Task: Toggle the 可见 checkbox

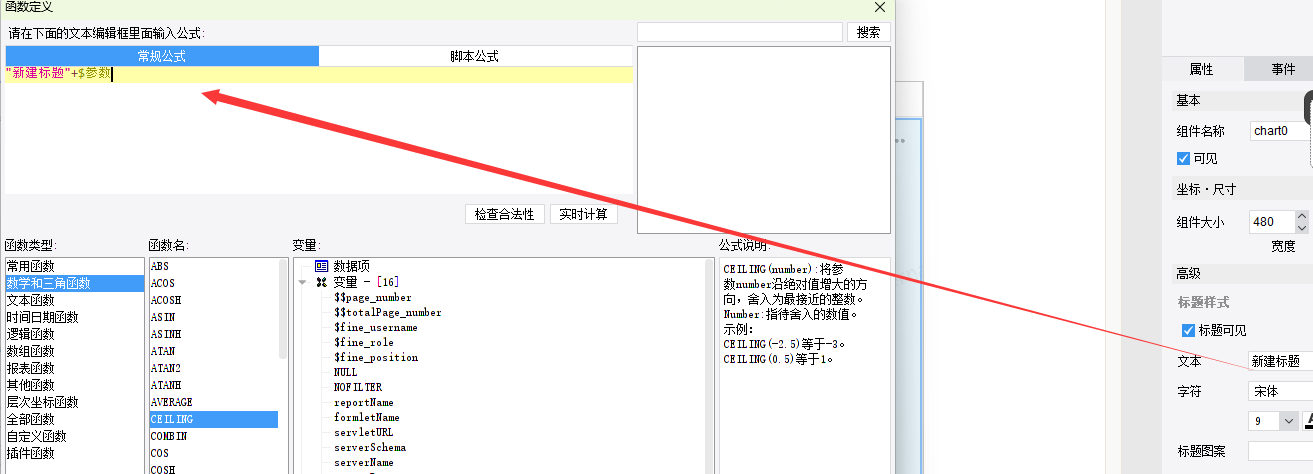Action: 1184,159
